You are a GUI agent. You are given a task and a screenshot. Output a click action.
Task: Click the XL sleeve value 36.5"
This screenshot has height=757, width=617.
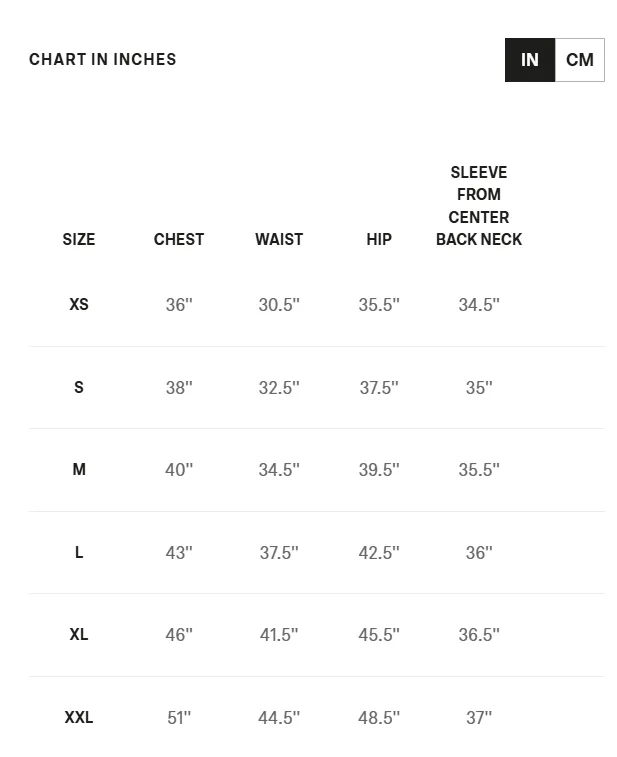[479, 634]
